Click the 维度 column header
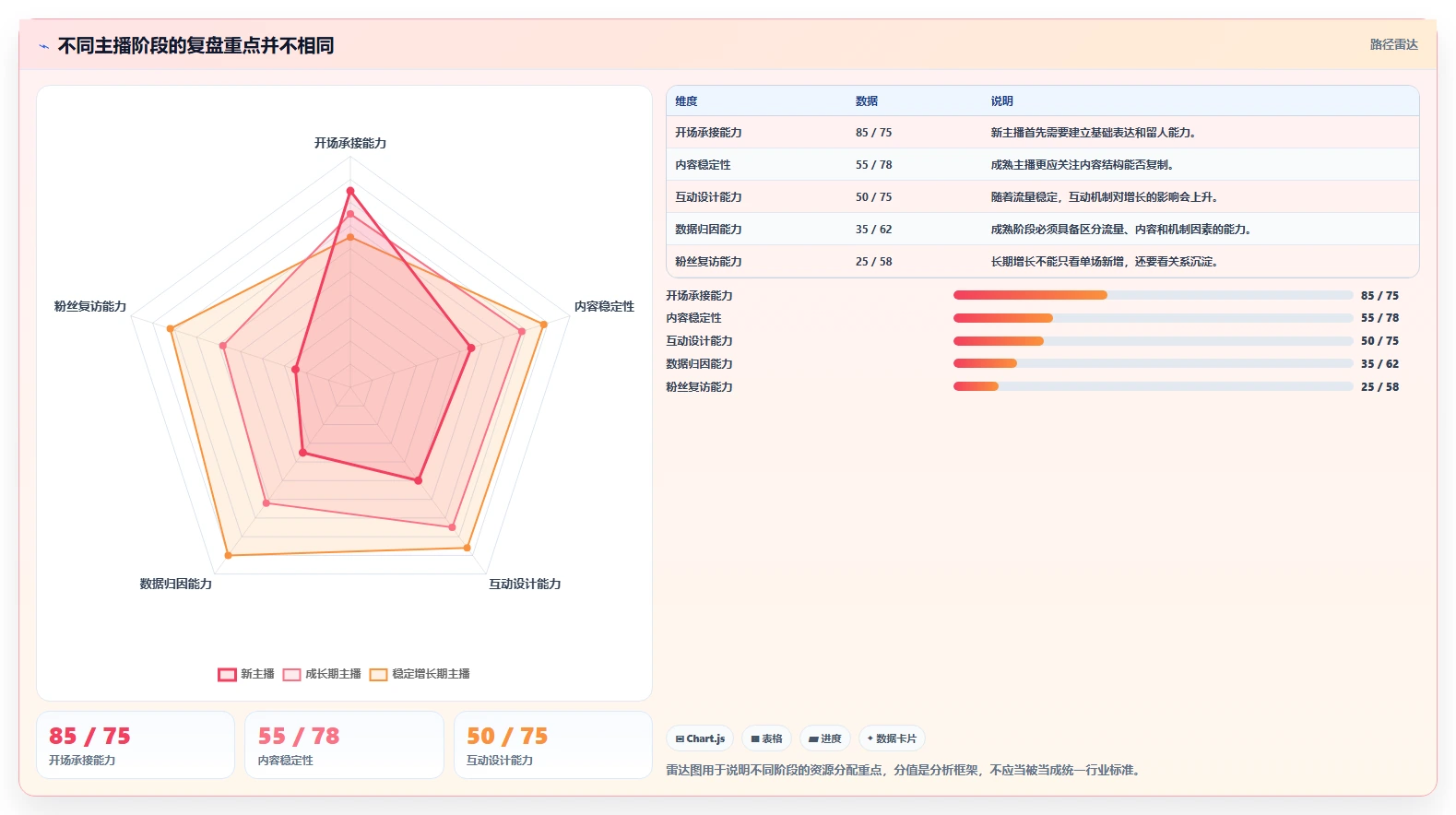Image resolution: width=1456 pixels, height=815 pixels. tap(686, 101)
